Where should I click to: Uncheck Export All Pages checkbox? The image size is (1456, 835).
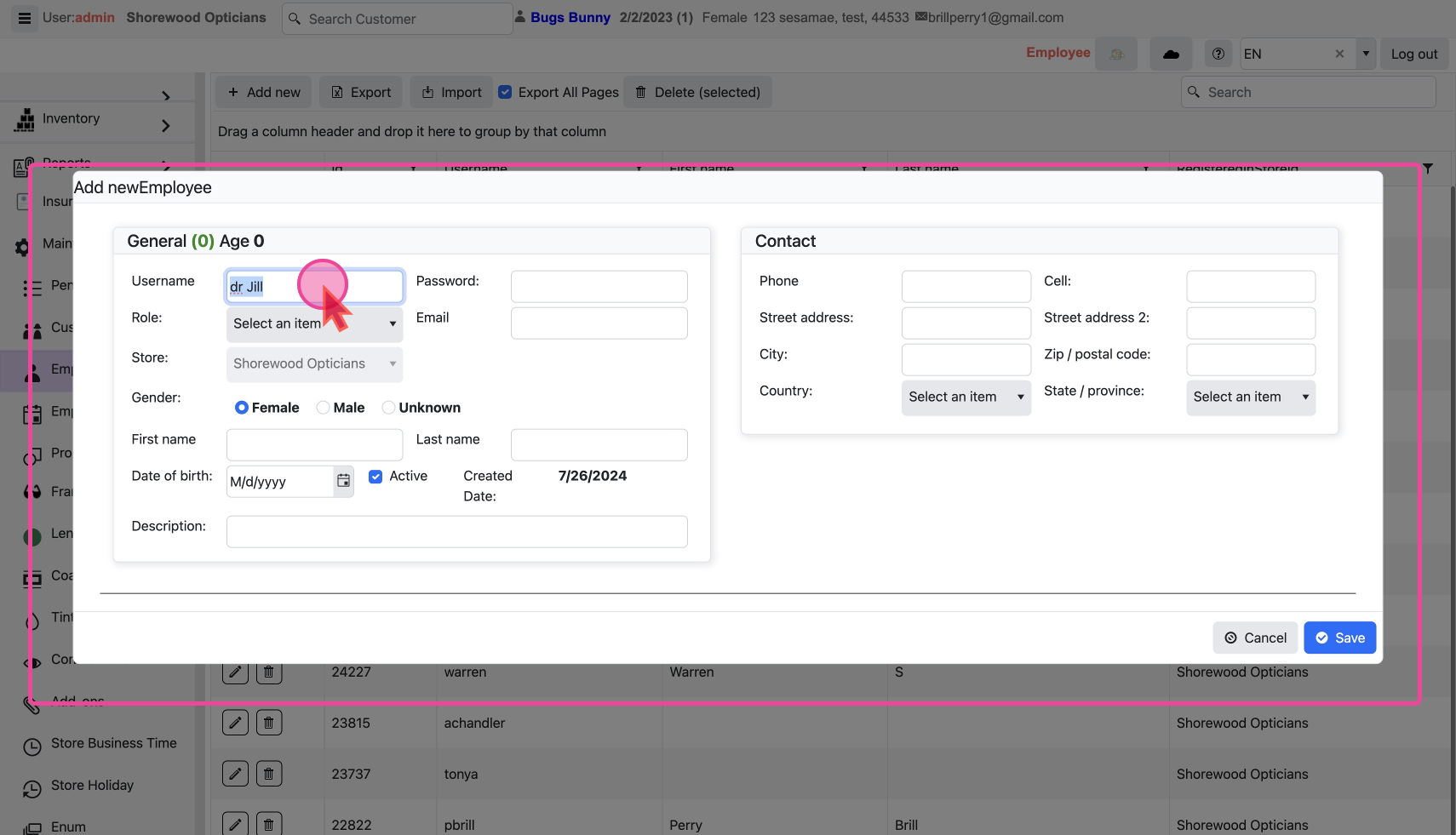point(505,92)
